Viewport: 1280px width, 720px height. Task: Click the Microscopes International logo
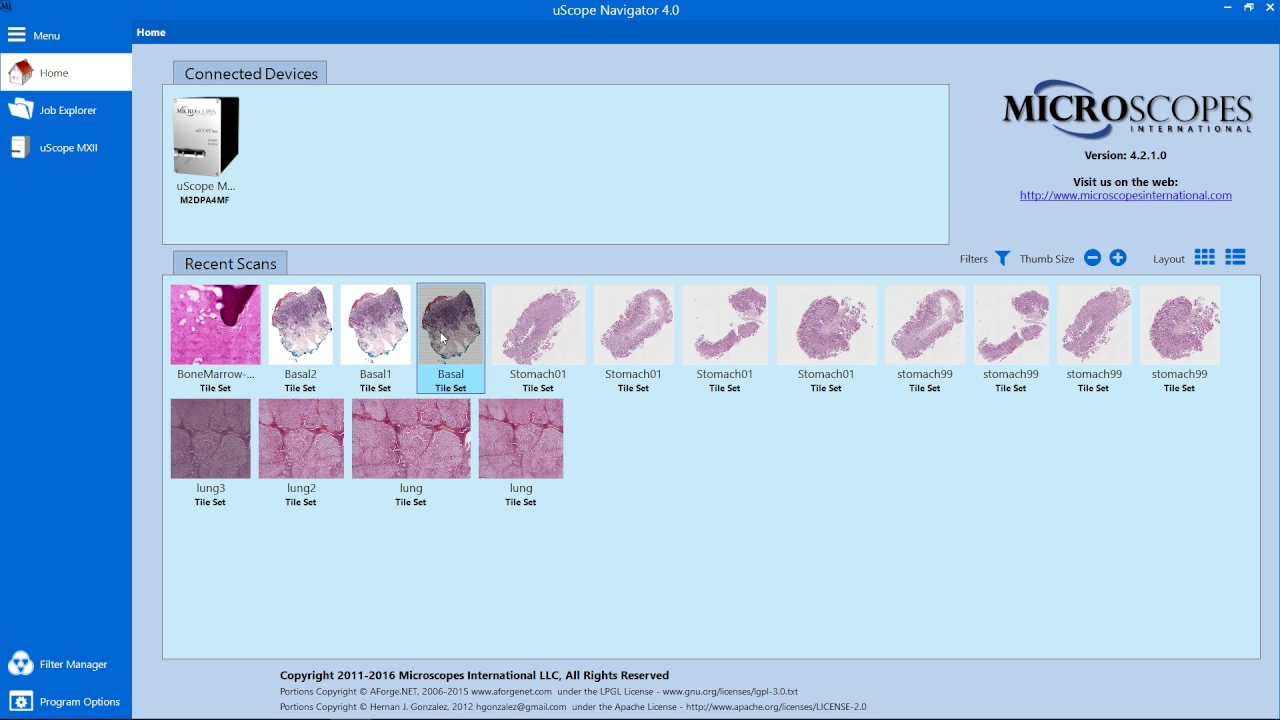(x=1127, y=108)
